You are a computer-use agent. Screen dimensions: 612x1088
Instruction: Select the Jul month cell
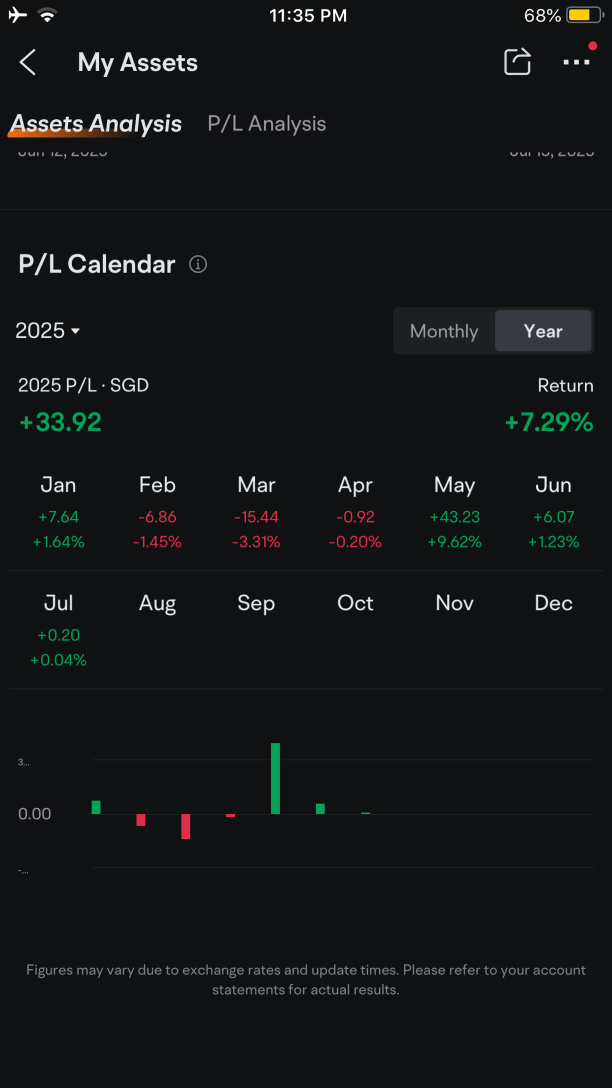point(58,631)
